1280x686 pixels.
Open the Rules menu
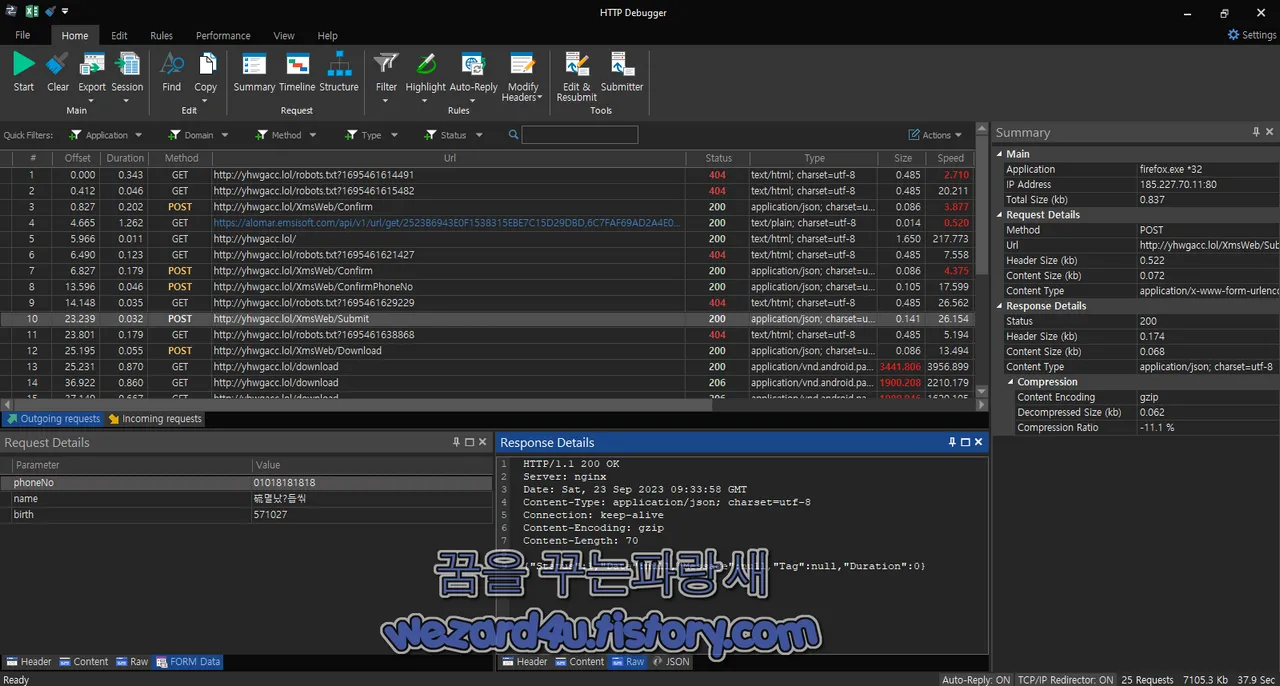pos(161,35)
